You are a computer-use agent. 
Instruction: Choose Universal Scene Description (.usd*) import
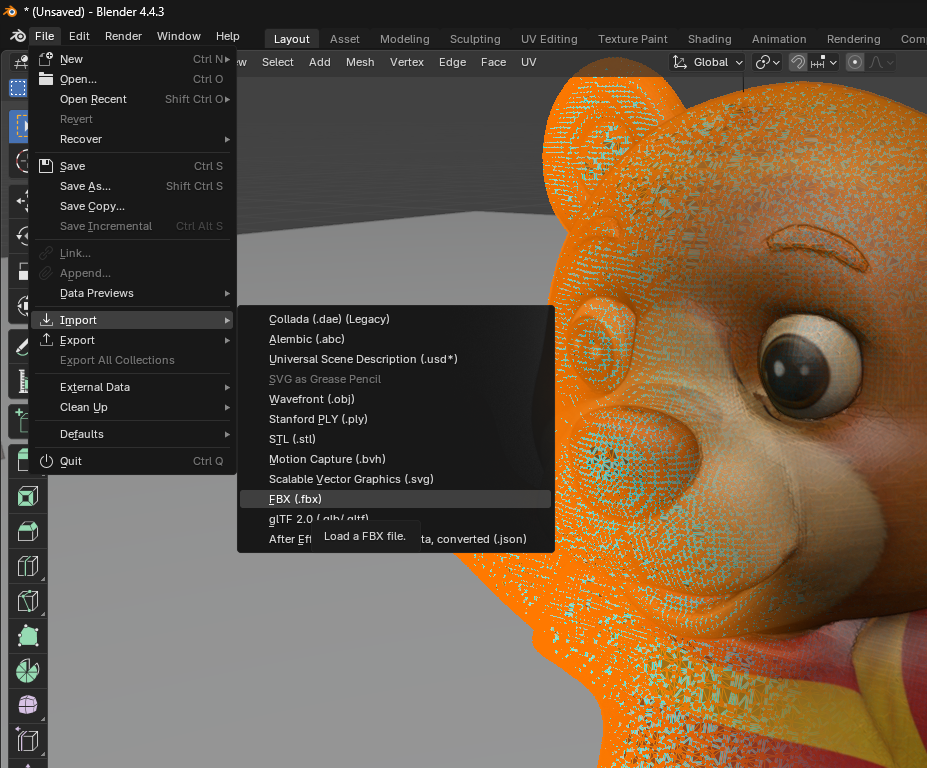pos(395,359)
